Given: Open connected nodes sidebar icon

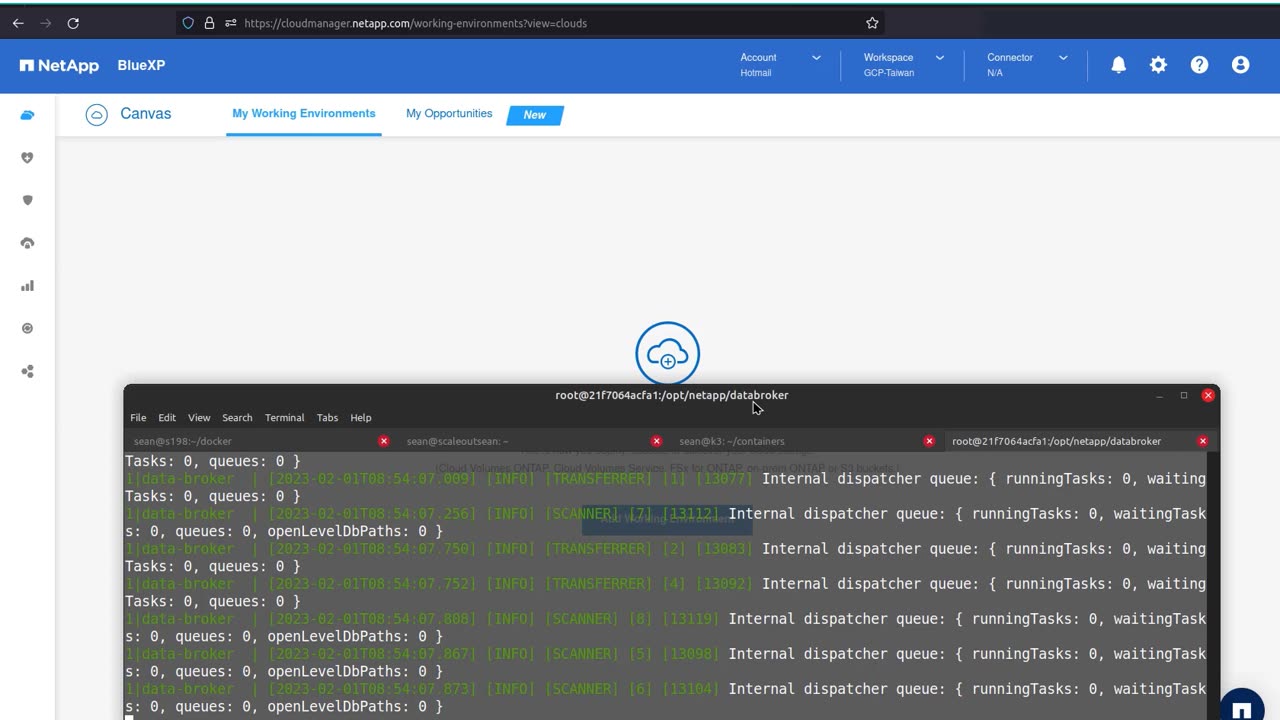Looking at the screenshot, I should [x=27, y=371].
